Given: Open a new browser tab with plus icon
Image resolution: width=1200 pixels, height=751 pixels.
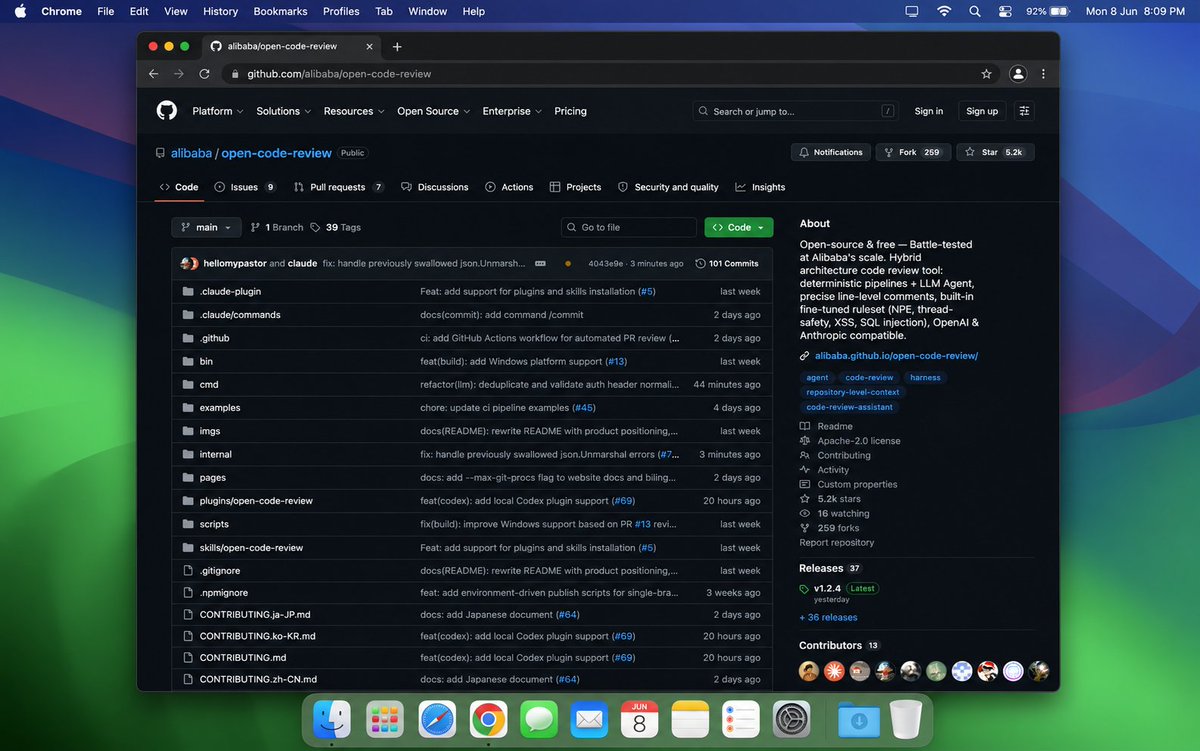Looking at the screenshot, I should pos(397,47).
